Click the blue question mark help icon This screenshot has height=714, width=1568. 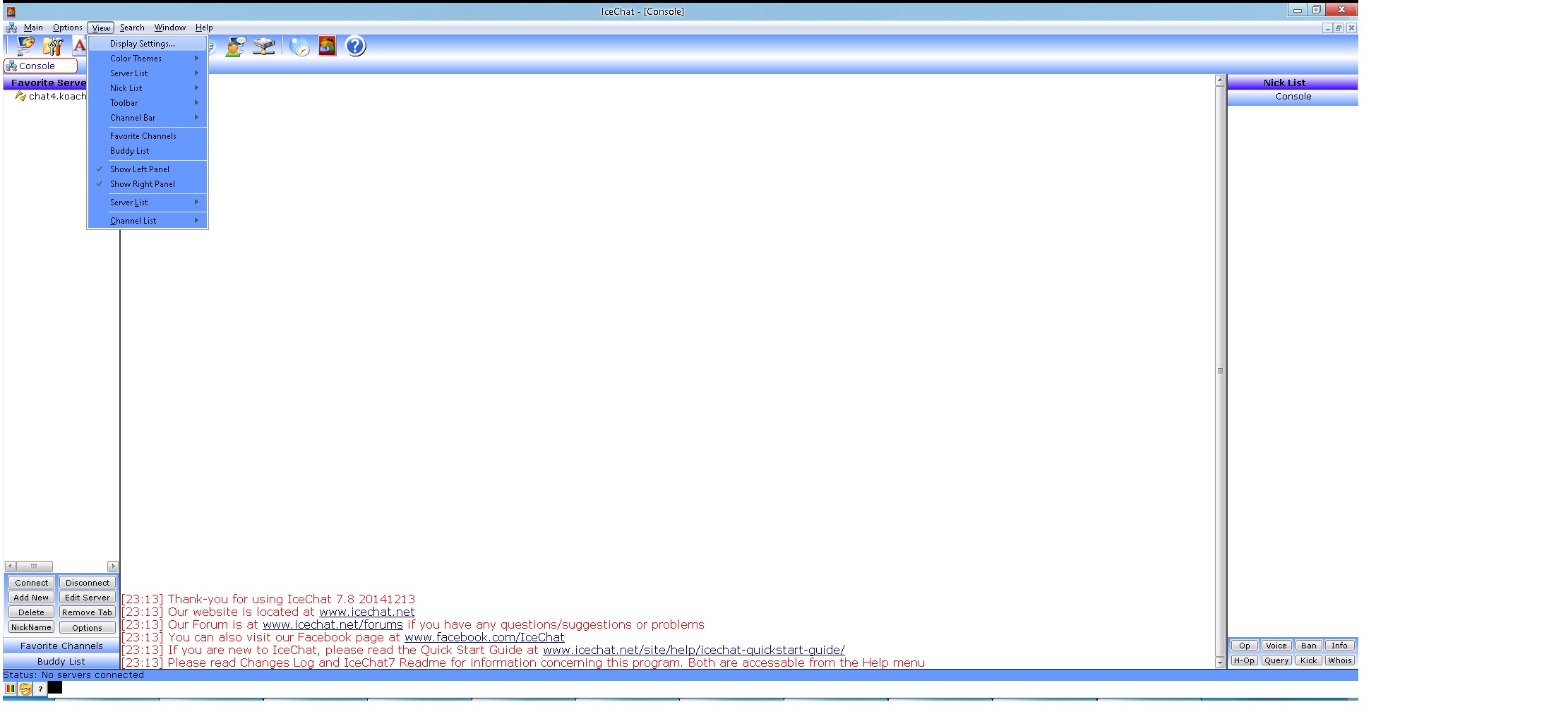tap(356, 46)
